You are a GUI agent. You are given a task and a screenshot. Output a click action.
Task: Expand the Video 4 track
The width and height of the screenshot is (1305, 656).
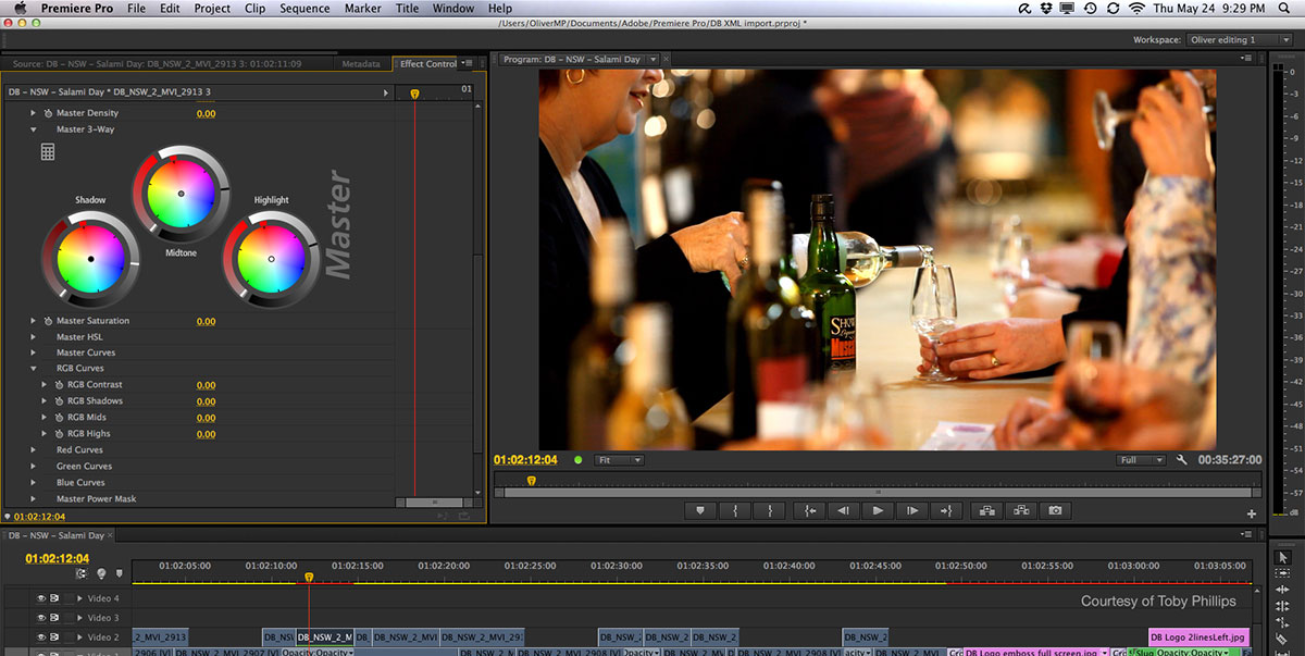click(79, 598)
